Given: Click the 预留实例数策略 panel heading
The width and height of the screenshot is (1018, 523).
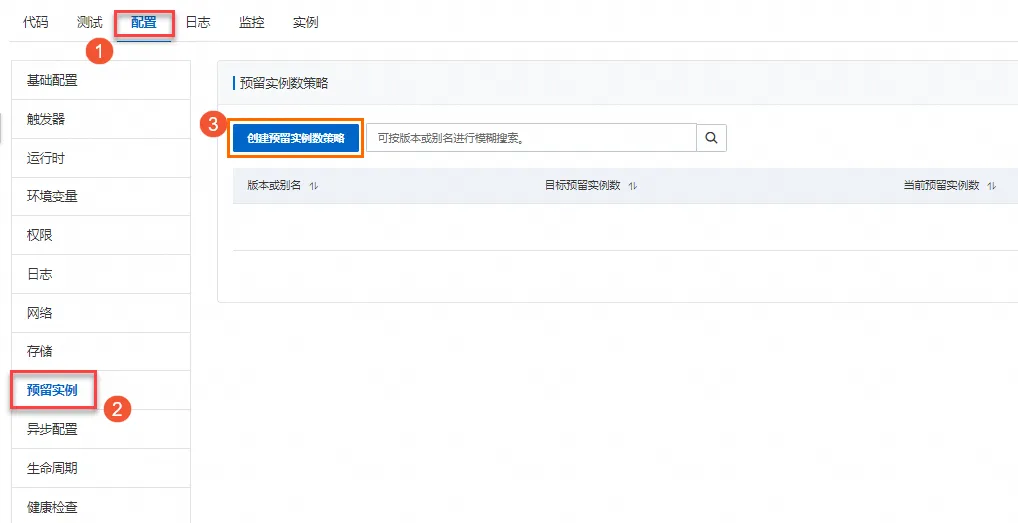Looking at the screenshot, I should (284, 83).
